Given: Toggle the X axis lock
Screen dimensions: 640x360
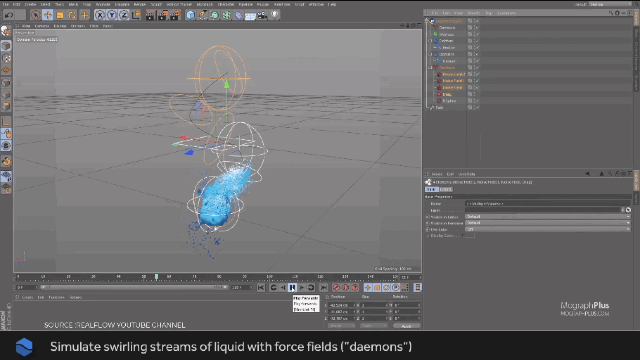Looking at the screenshot, I should (100, 15).
